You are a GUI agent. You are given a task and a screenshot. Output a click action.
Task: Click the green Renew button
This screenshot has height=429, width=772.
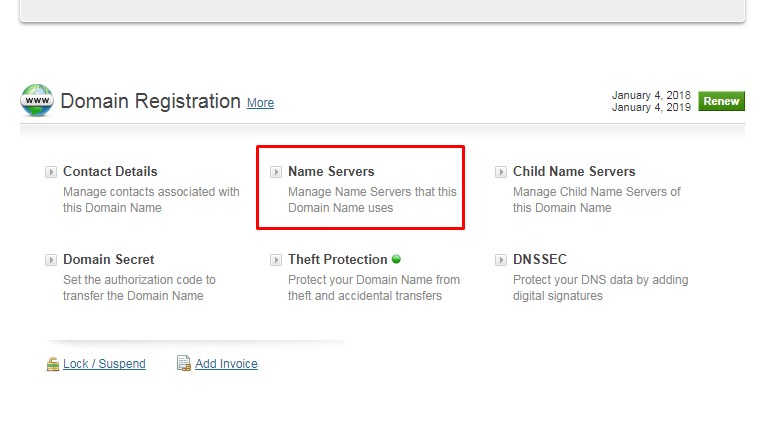(x=721, y=101)
